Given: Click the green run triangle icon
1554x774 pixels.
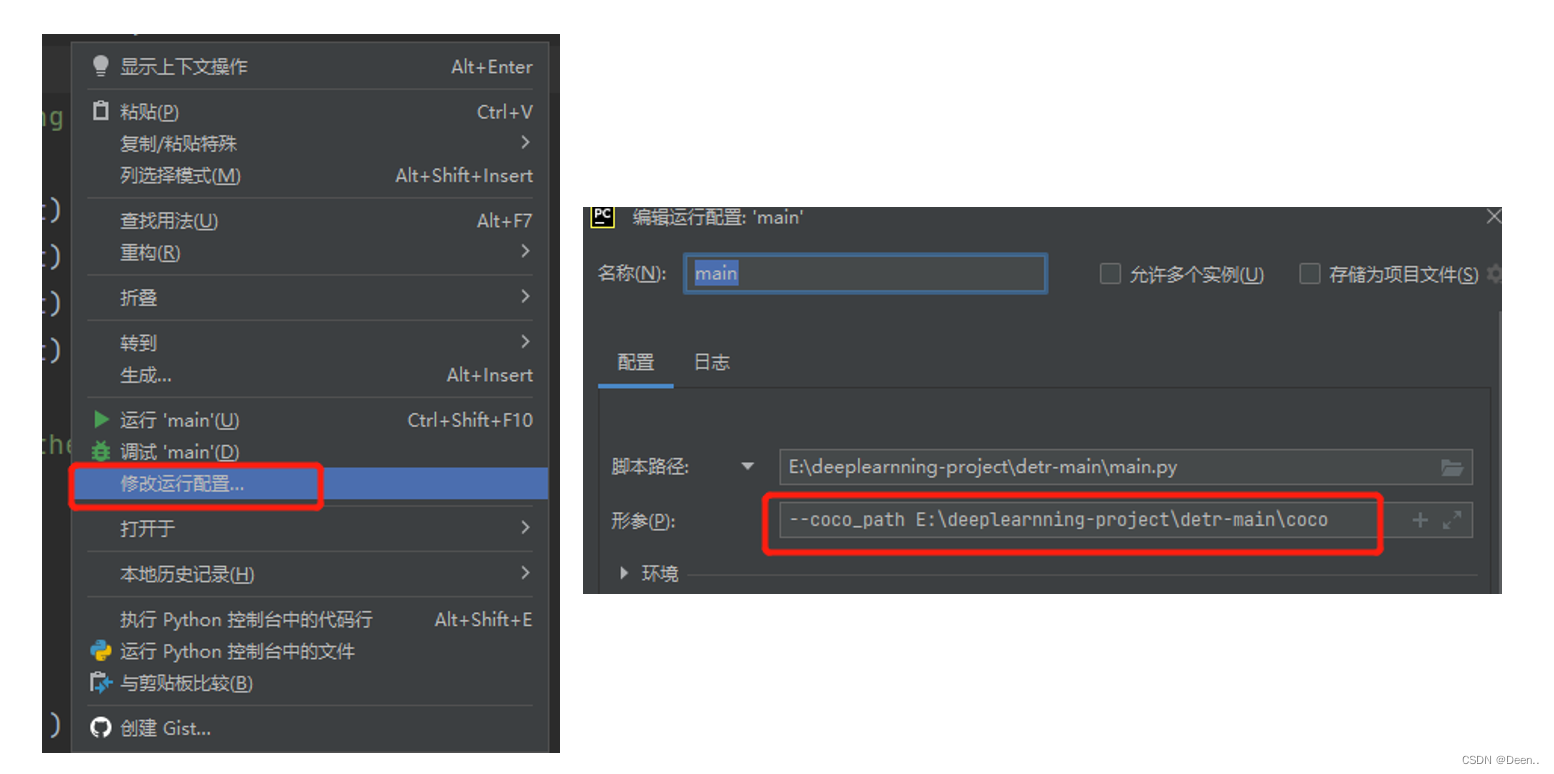Looking at the screenshot, I should tap(101, 419).
